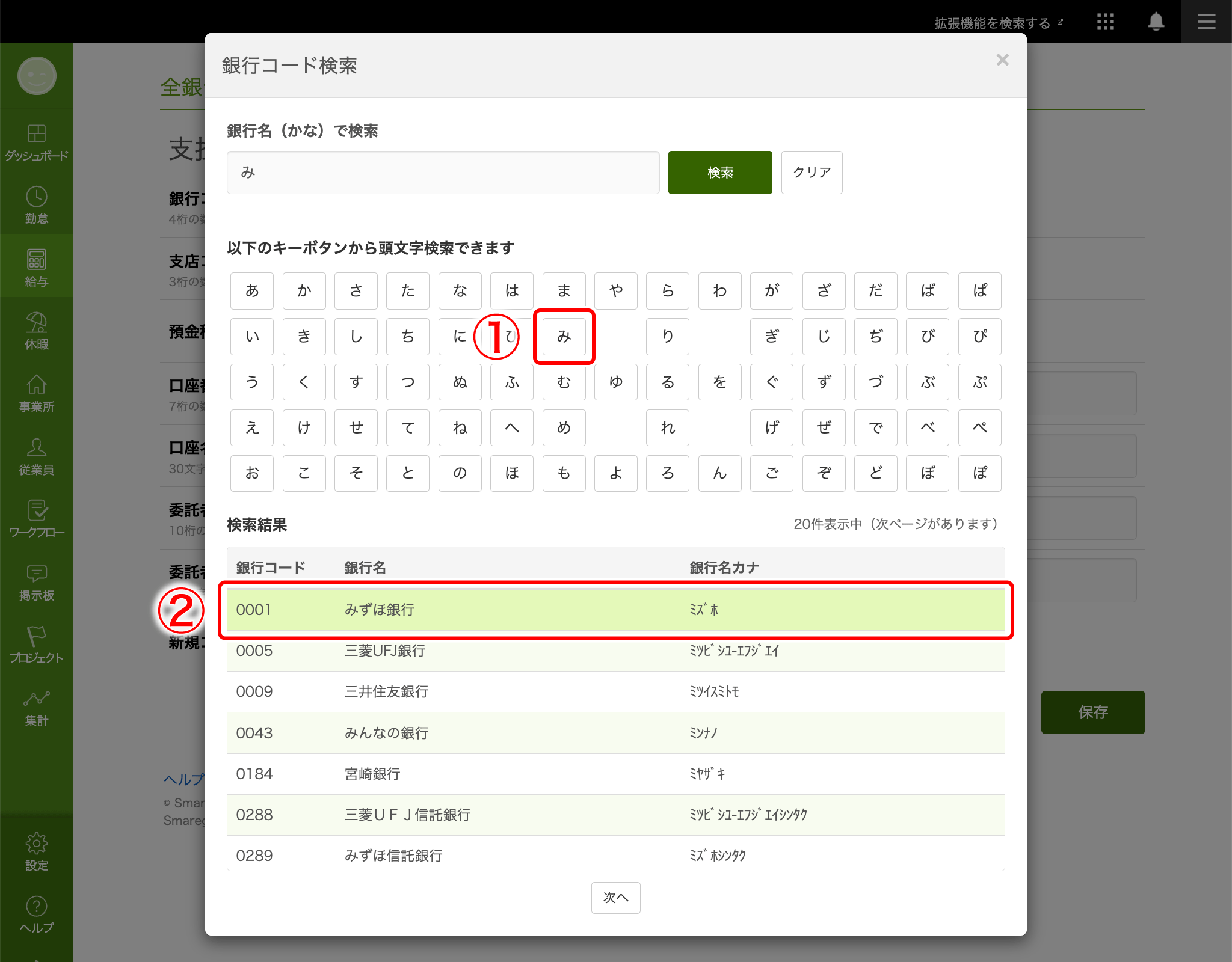
Task: Click the 保存 save button behind dialog
Action: [x=1093, y=712]
